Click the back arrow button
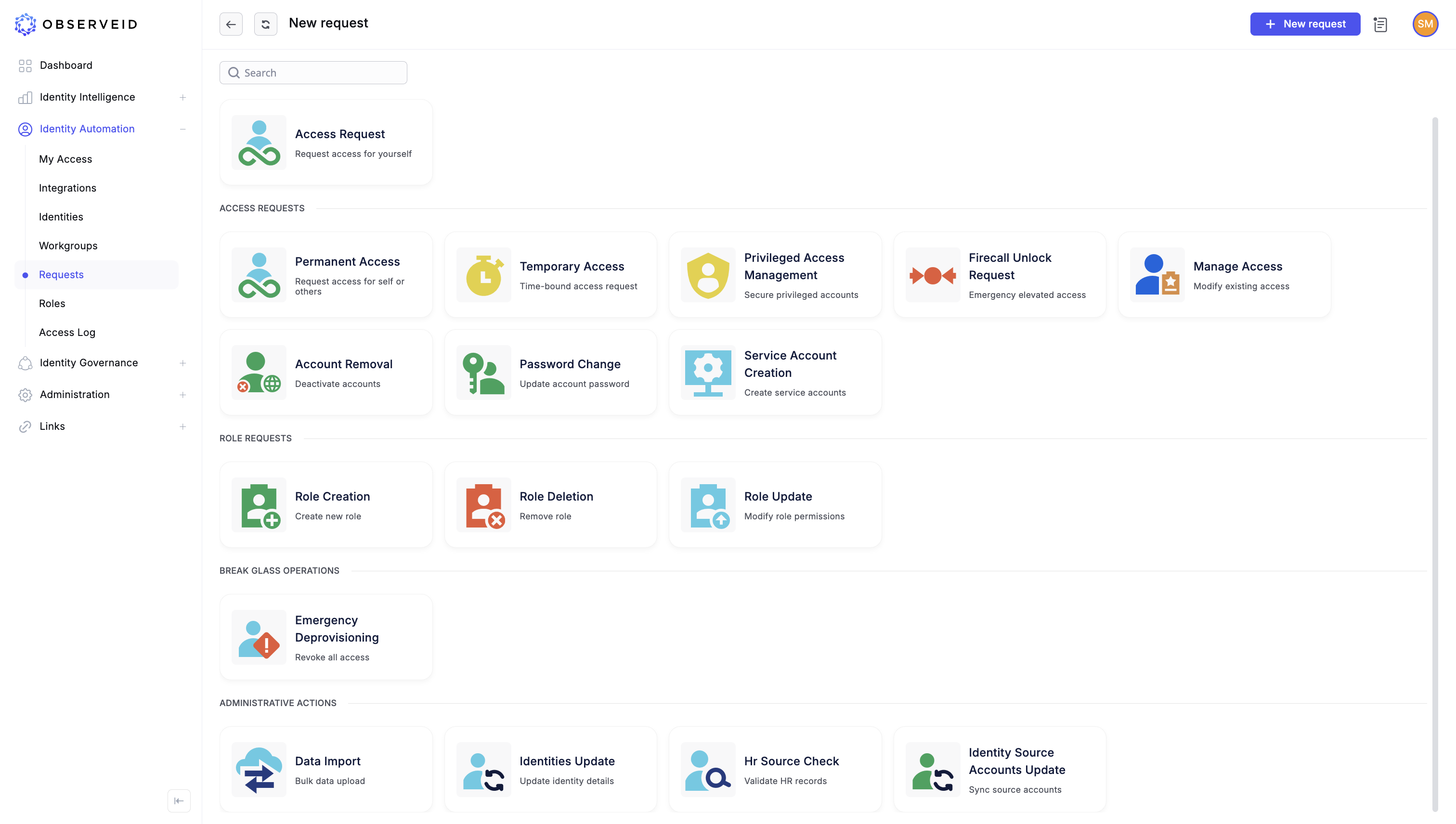 click(x=231, y=24)
